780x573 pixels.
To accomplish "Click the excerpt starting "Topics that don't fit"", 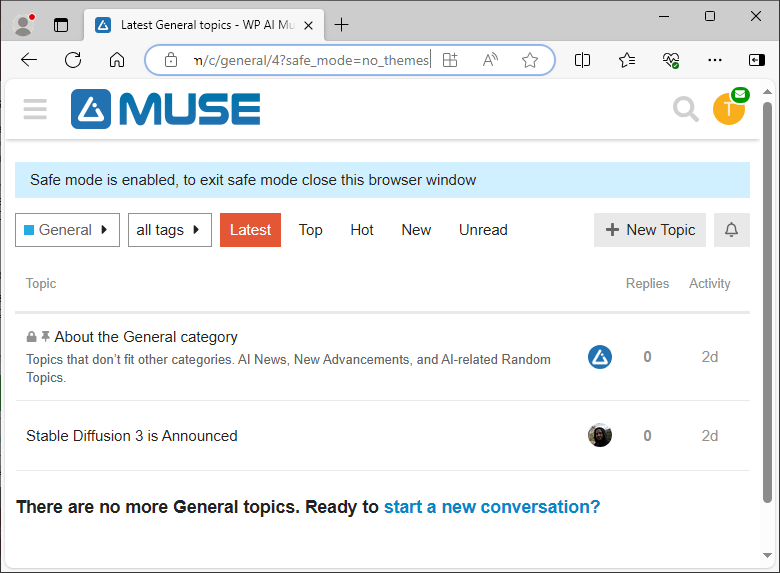I will [x=288, y=368].
